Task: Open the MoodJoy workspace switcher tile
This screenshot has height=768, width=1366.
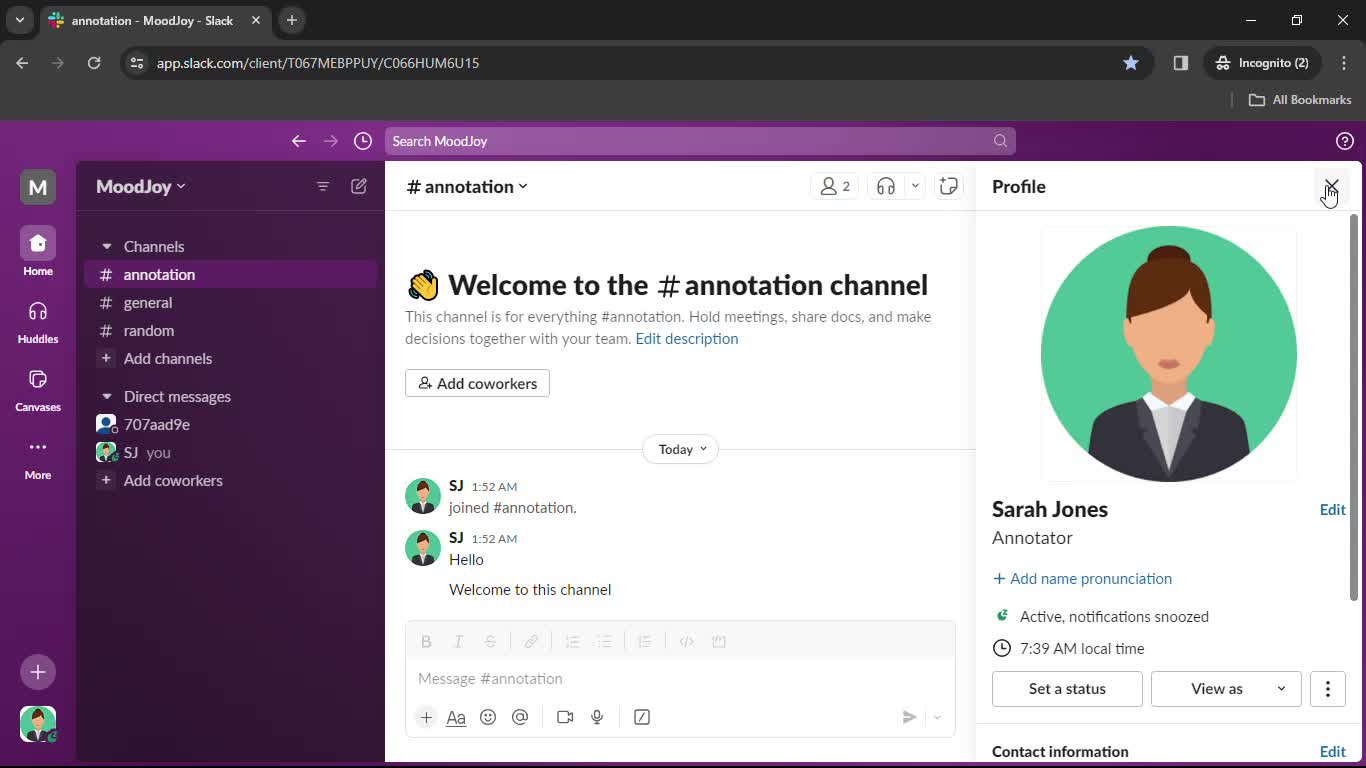Action: tap(38, 187)
